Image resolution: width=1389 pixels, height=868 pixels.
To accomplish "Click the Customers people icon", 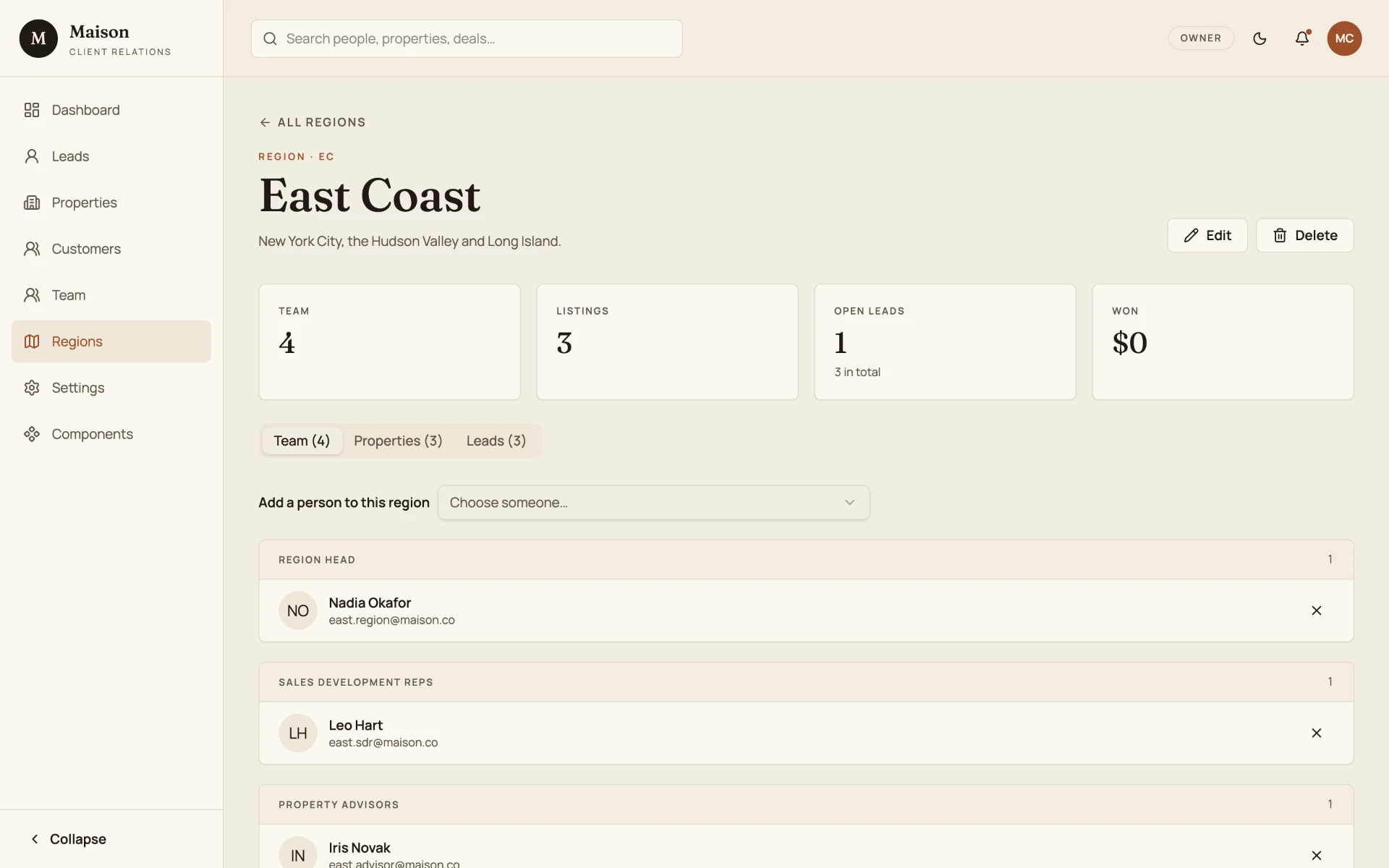I will pyautogui.click(x=32, y=249).
